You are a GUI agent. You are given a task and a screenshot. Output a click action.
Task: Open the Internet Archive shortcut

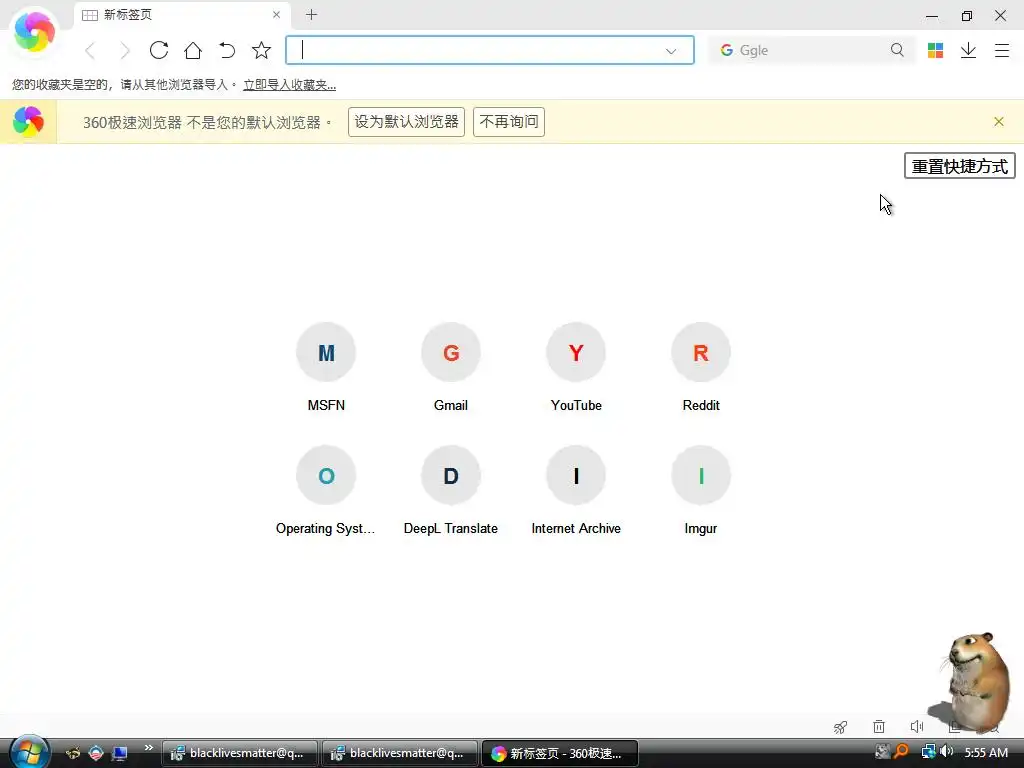(x=576, y=490)
